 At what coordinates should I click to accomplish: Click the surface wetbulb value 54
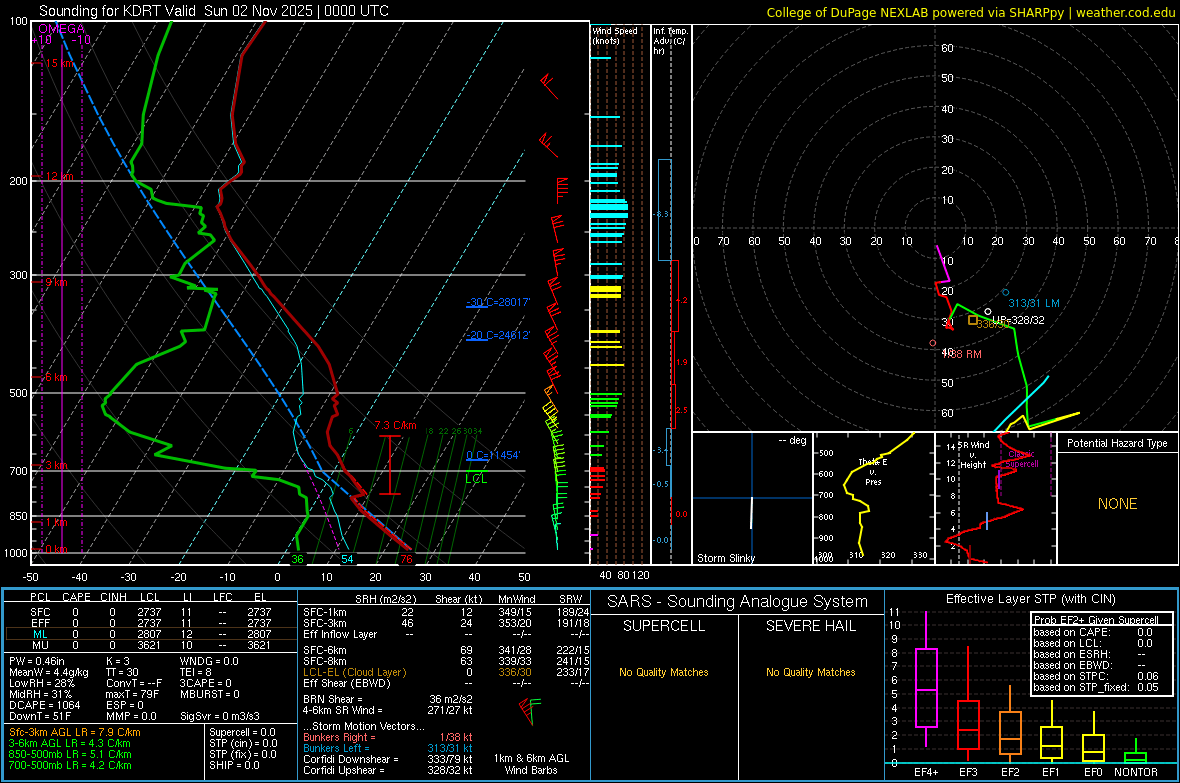click(347, 559)
